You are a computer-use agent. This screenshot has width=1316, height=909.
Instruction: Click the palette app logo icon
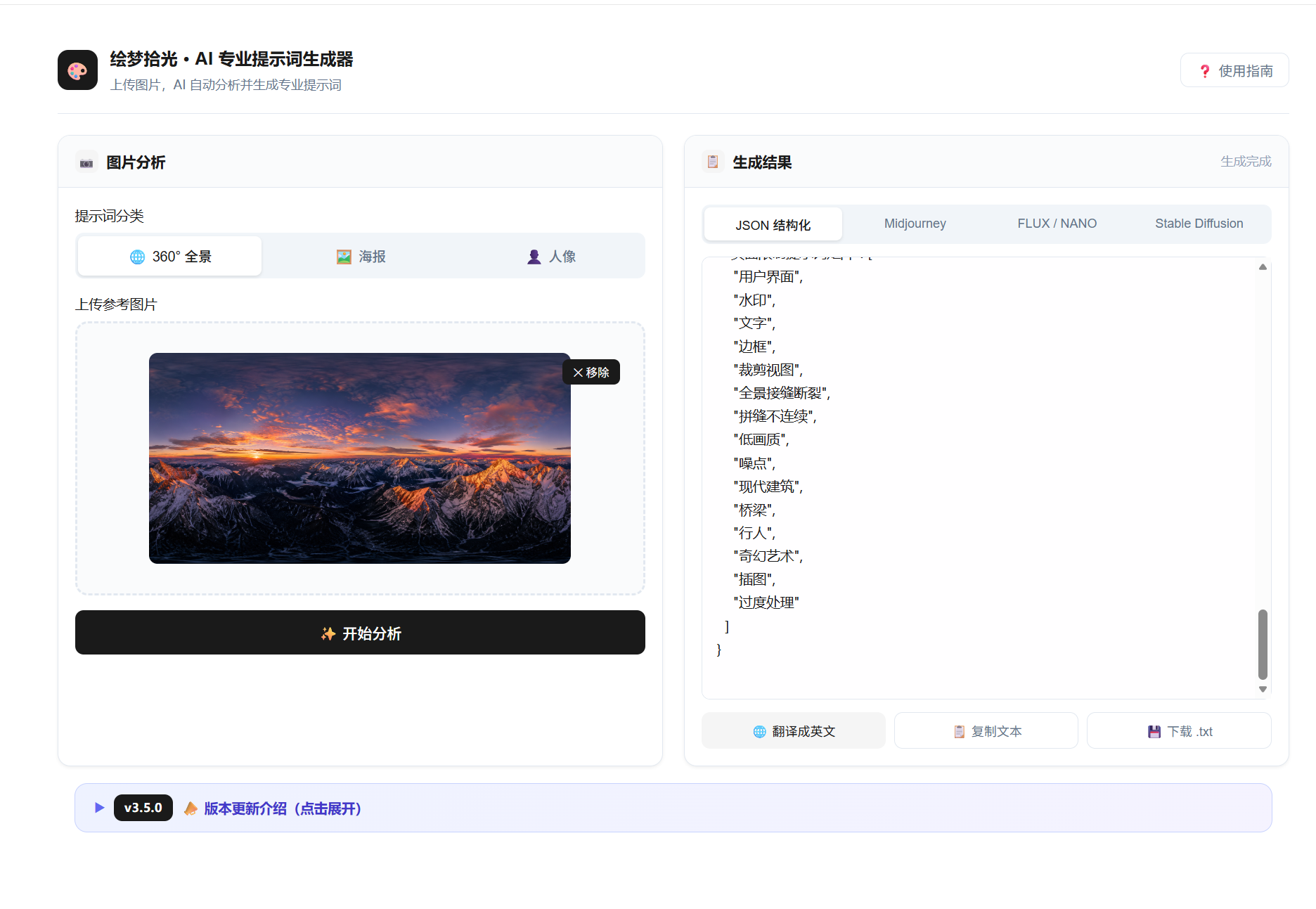pyautogui.click(x=77, y=70)
